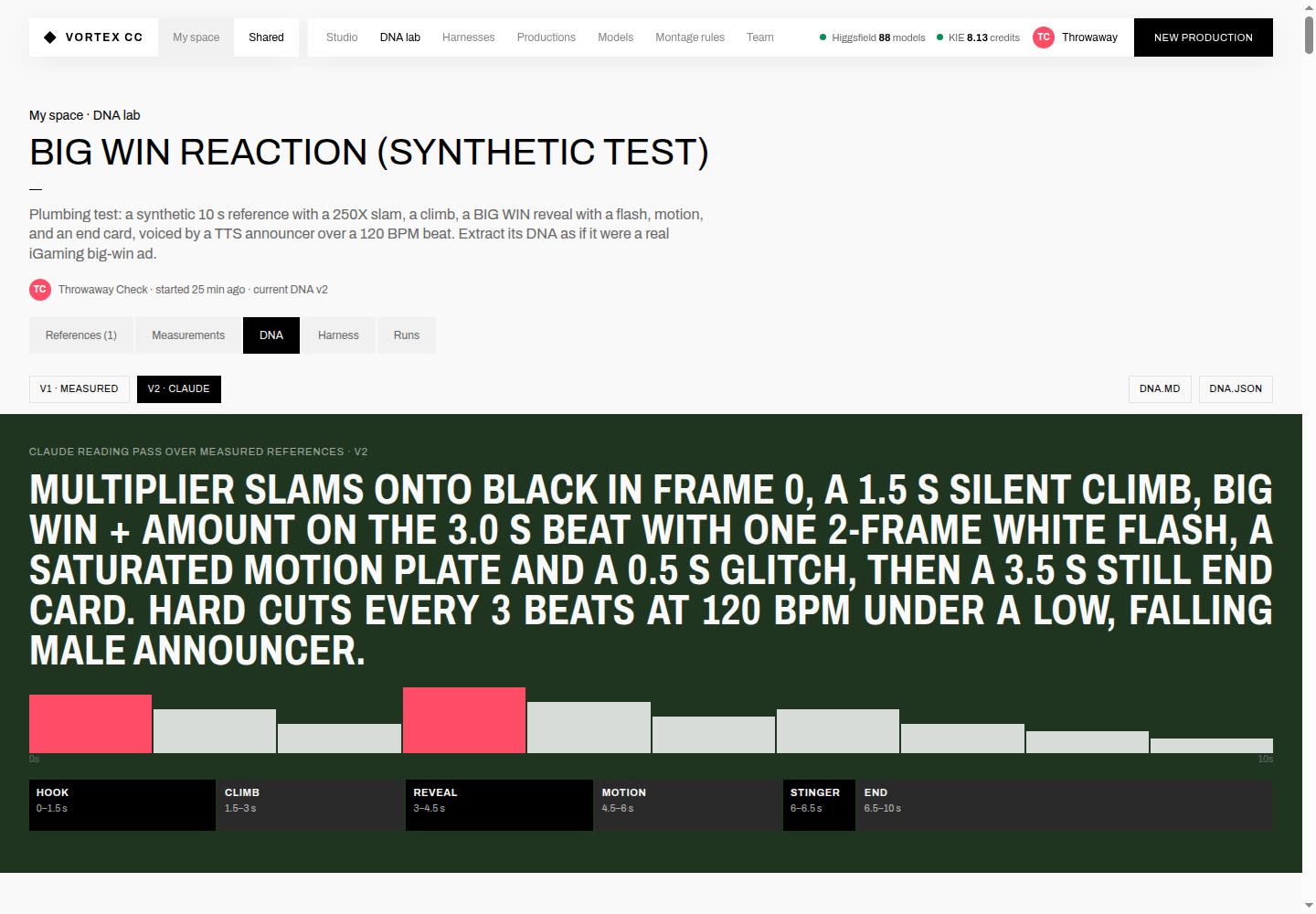
Task: Select the STINGER 6–6.5 s segment
Action: [x=819, y=805]
